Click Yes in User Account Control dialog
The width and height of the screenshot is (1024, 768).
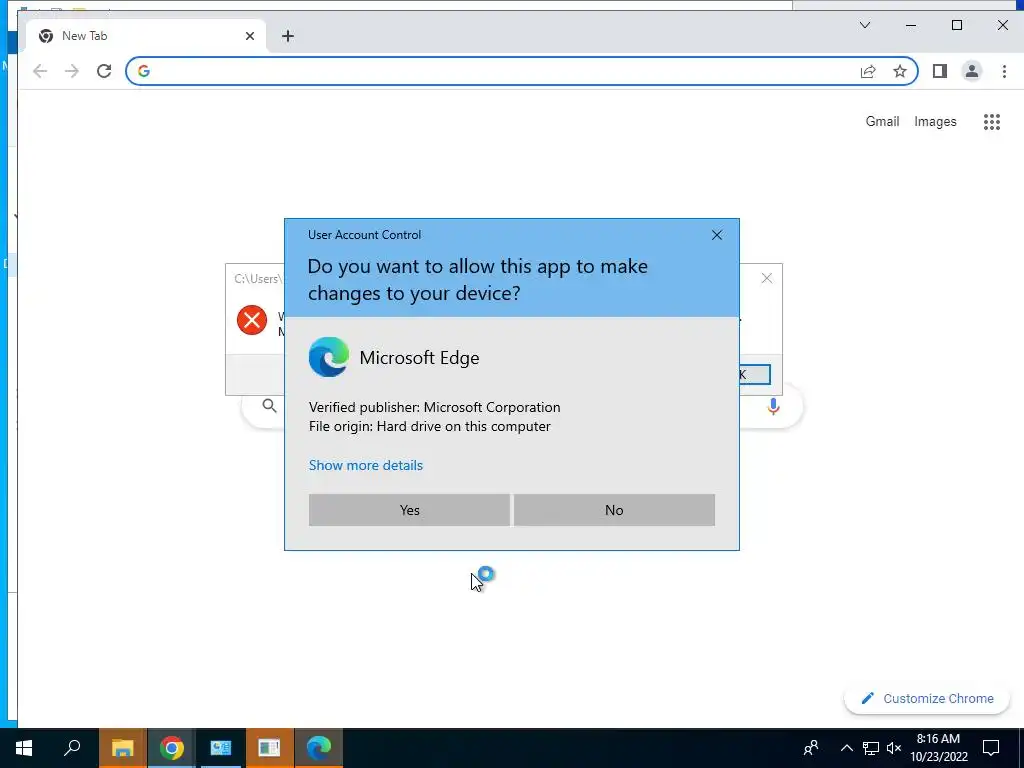pos(409,510)
